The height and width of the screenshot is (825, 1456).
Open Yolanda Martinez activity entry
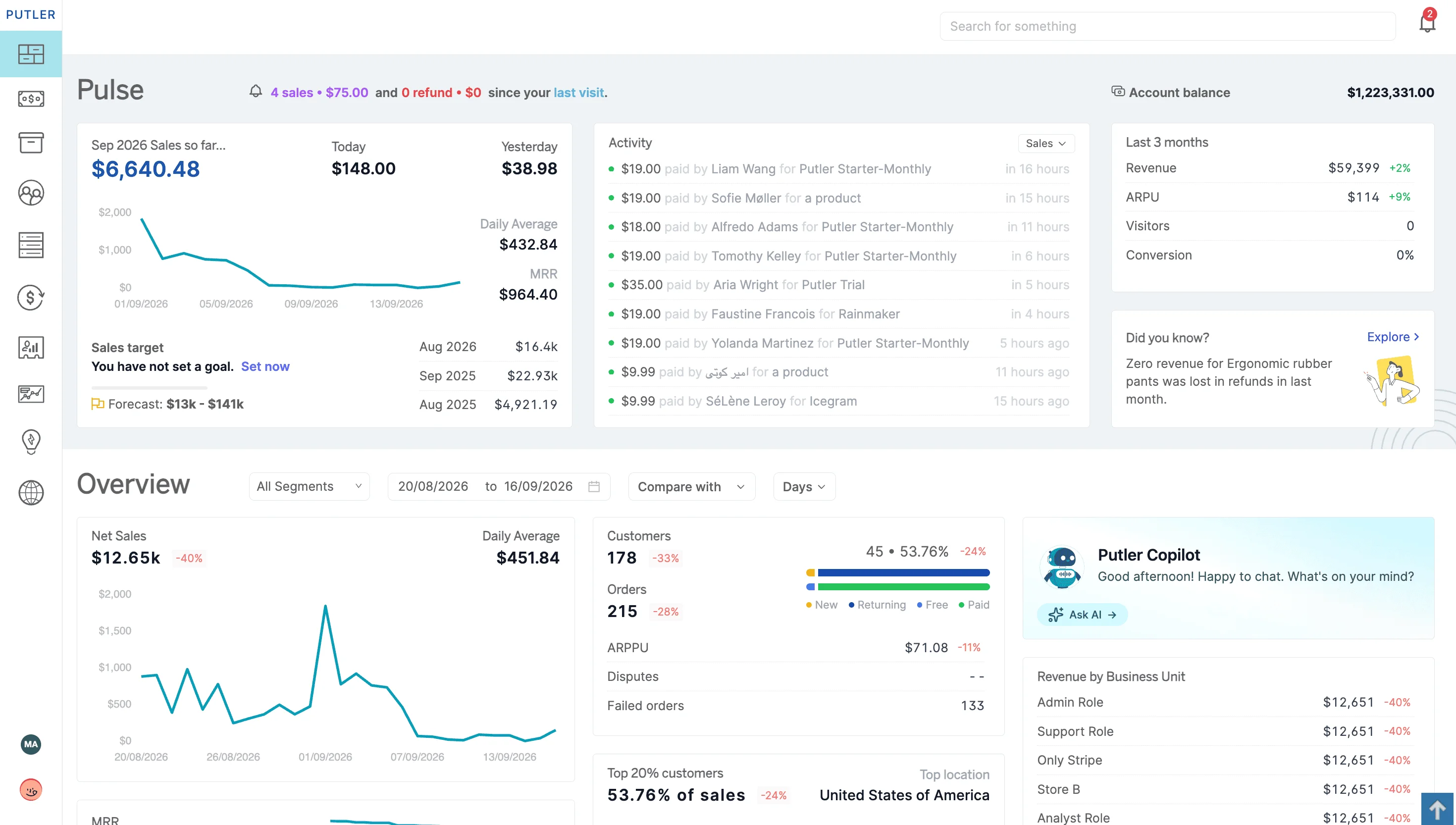point(838,343)
